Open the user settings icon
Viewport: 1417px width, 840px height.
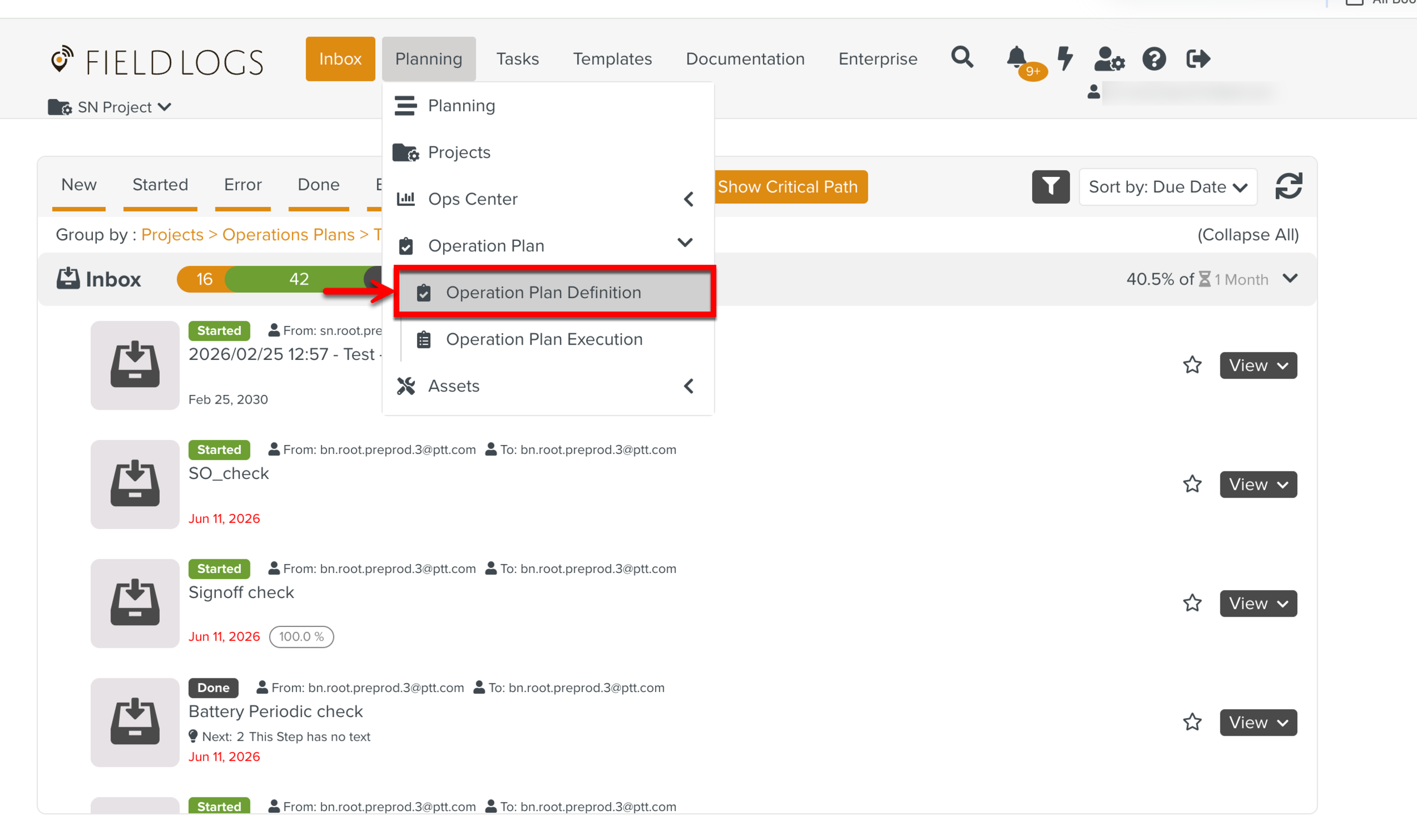pyautogui.click(x=1109, y=58)
